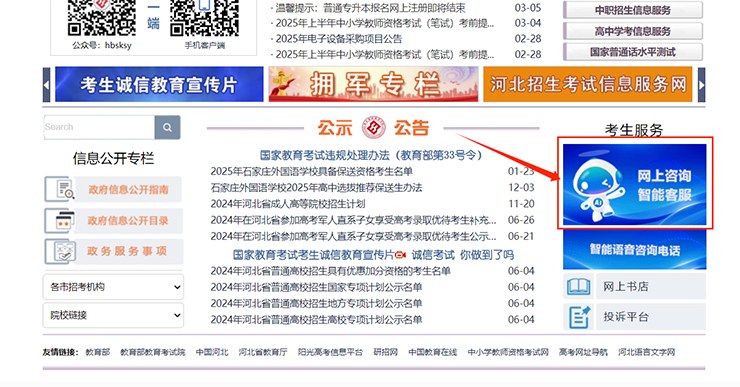The height and width of the screenshot is (387, 740).
Task: Open 政府信息公开指南 document icon
Action: click(x=60, y=189)
